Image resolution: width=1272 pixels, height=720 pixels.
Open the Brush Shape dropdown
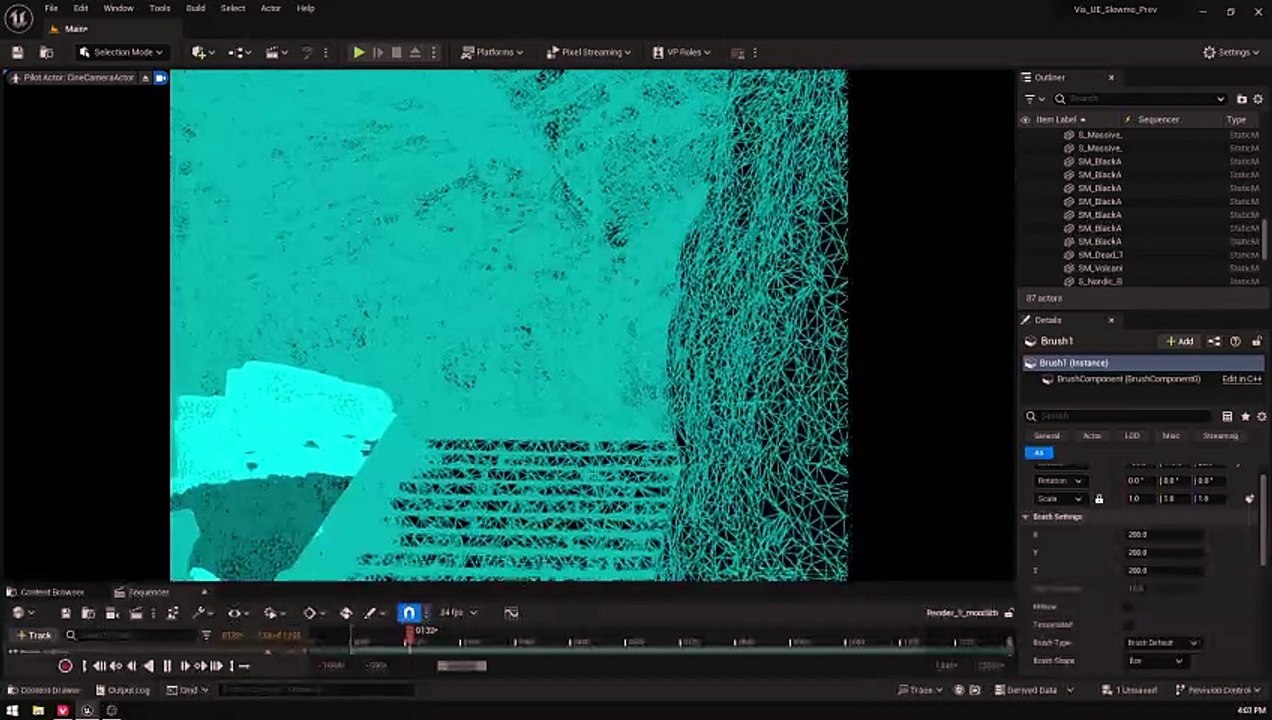point(1156,661)
